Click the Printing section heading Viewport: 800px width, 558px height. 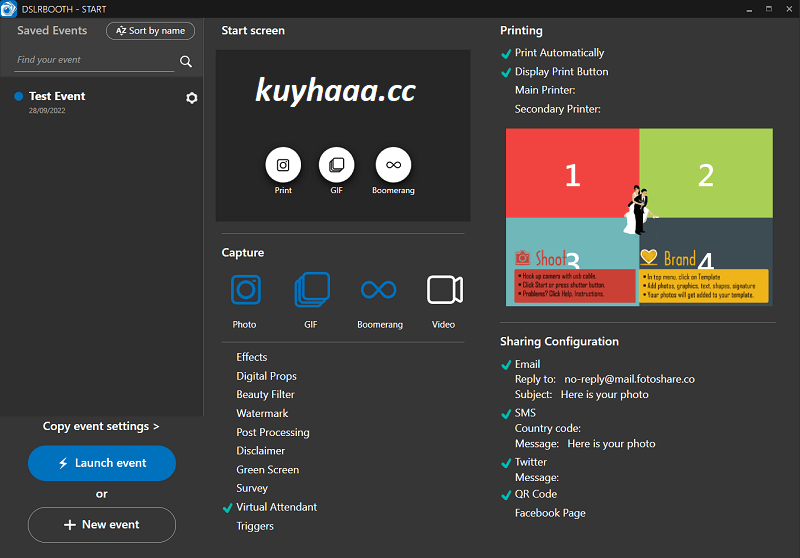click(521, 31)
